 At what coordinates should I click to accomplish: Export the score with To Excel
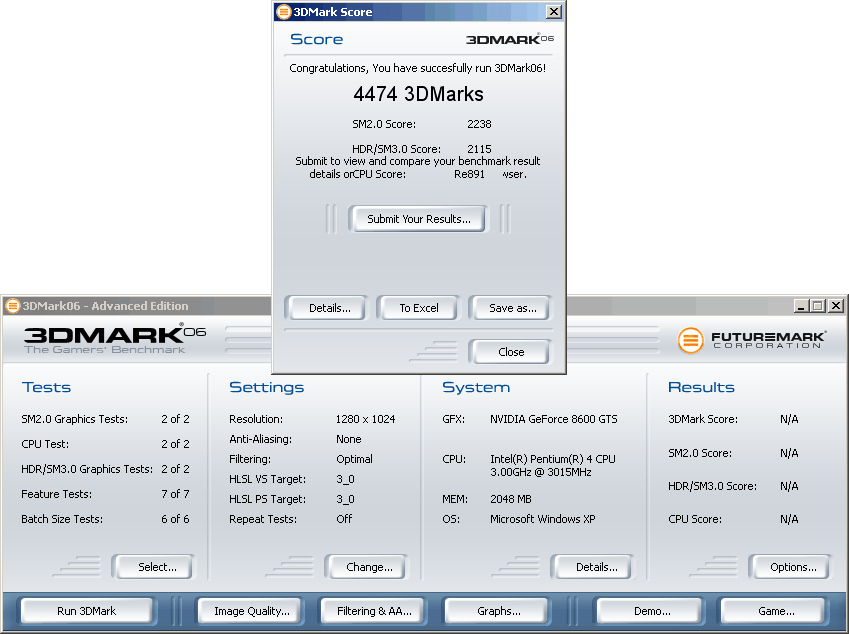click(x=418, y=308)
